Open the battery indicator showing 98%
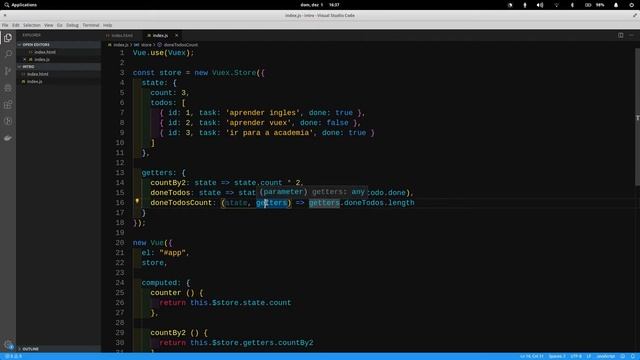The height and width of the screenshot is (360, 640). click(x=595, y=5)
